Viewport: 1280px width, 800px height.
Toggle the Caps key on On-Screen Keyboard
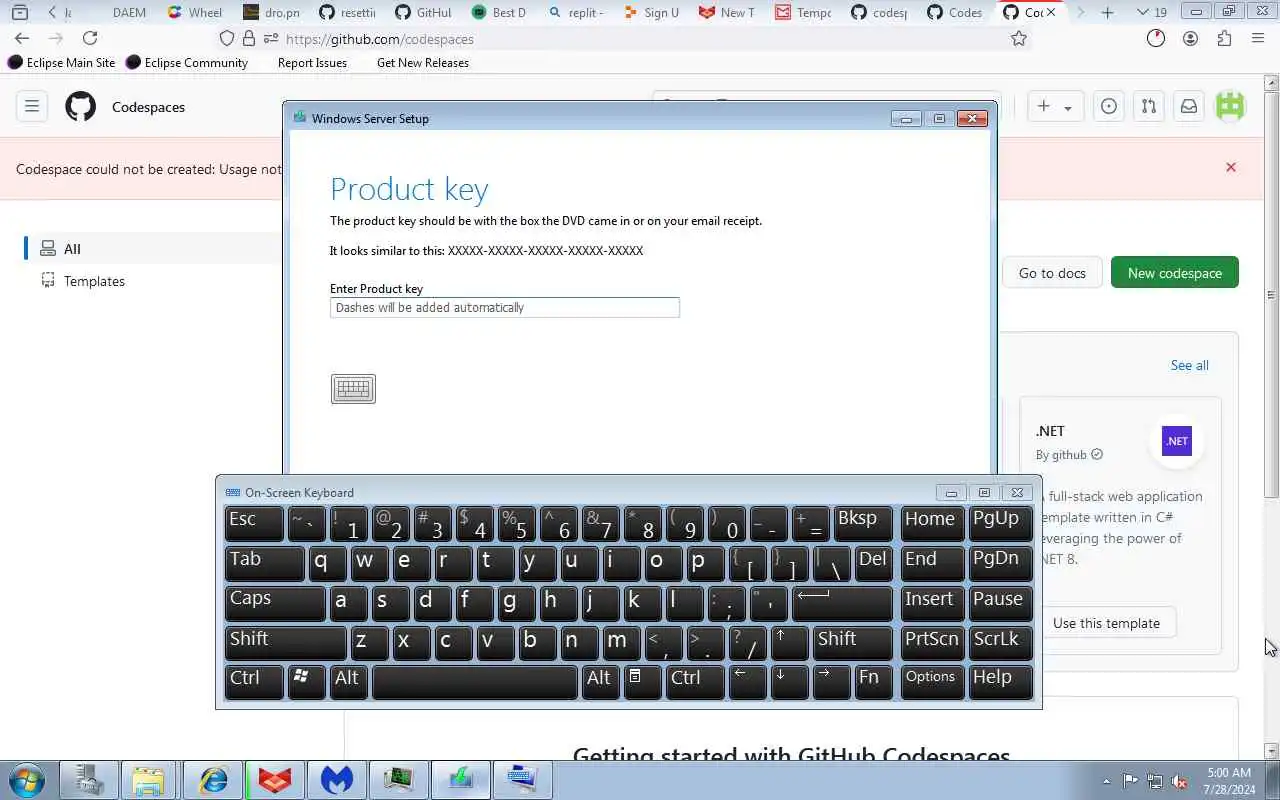click(275, 603)
